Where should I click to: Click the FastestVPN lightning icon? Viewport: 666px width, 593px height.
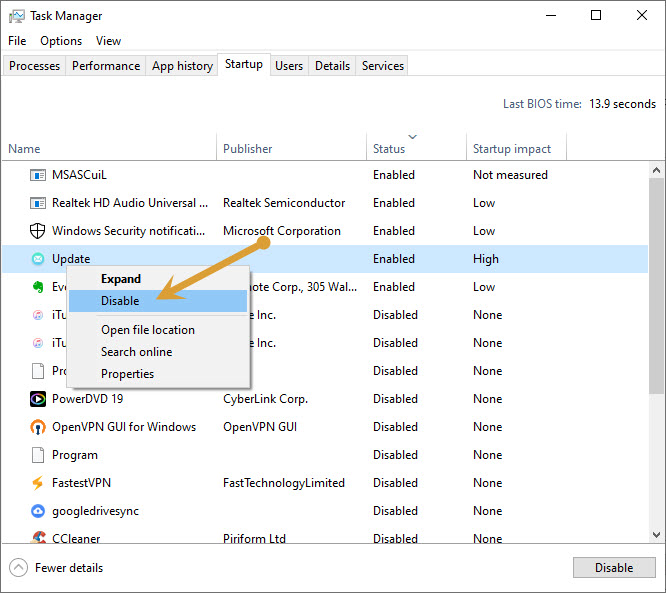tap(38, 483)
